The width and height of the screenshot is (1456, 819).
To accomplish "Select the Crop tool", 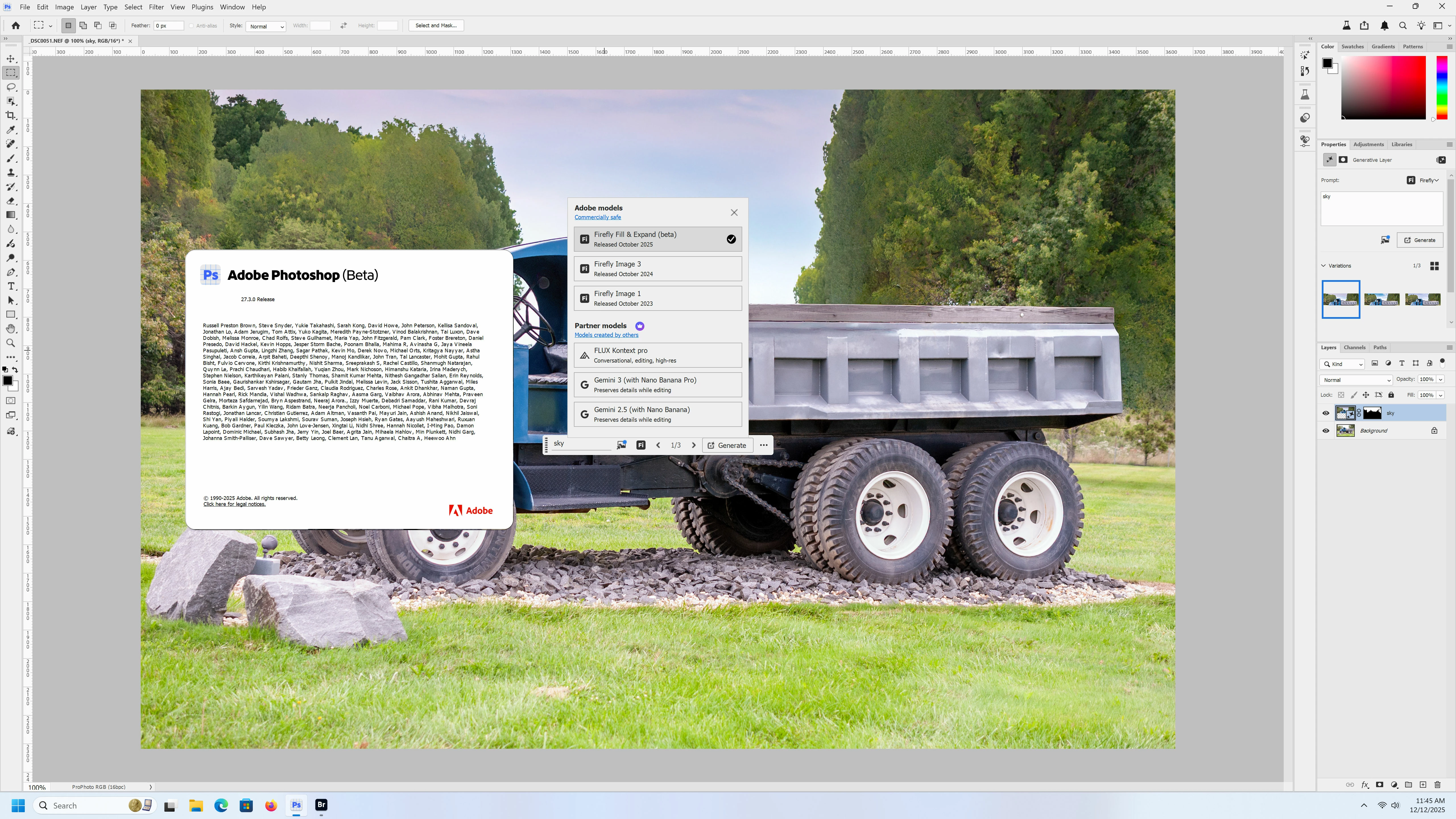I will tap(11, 115).
